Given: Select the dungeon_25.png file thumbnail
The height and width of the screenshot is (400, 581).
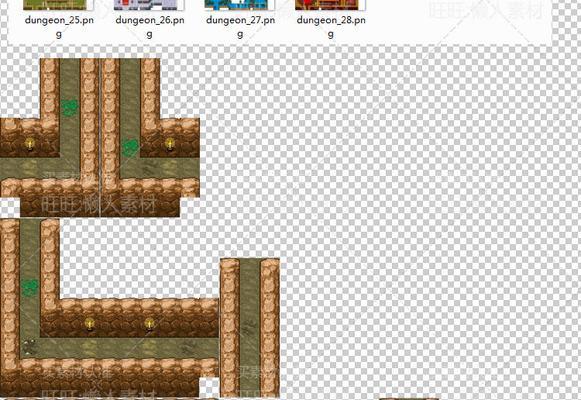Looking at the screenshot, I should click(x=55, y=5).
